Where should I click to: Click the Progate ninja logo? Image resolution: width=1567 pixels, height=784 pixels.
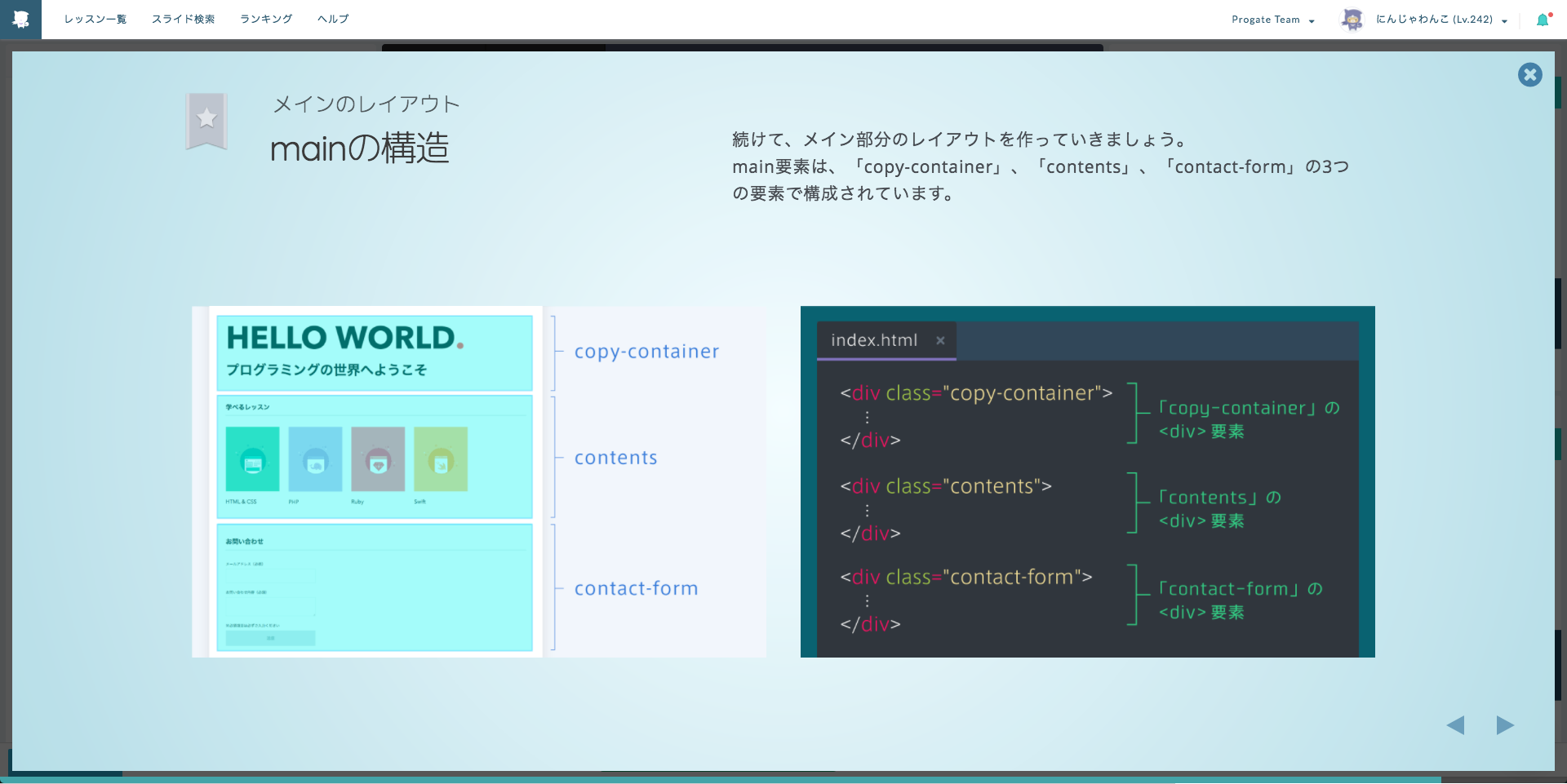coord(20,19)
